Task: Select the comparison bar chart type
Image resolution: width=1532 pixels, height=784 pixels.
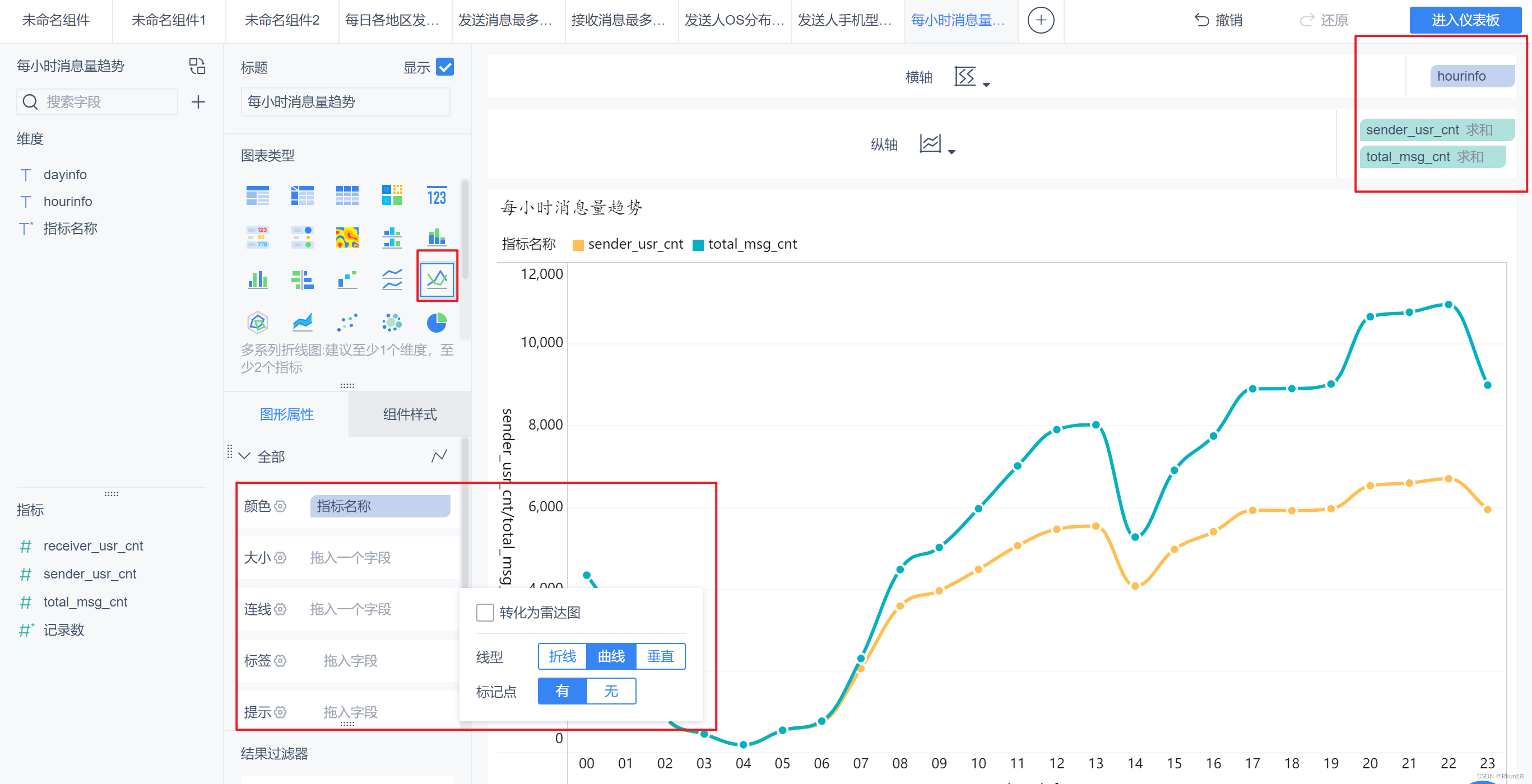Action: click(x=302, y=279)
